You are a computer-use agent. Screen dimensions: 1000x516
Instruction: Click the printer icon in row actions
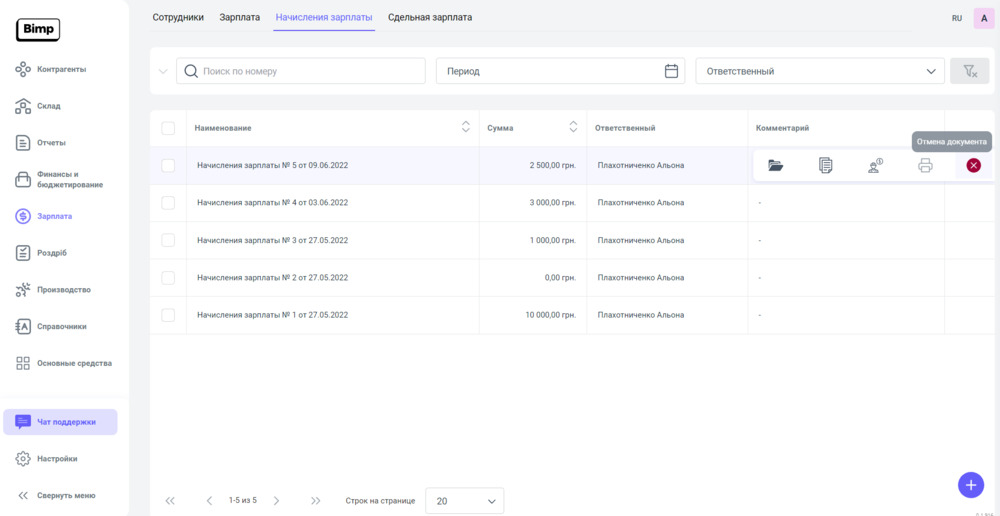(925, 166)
